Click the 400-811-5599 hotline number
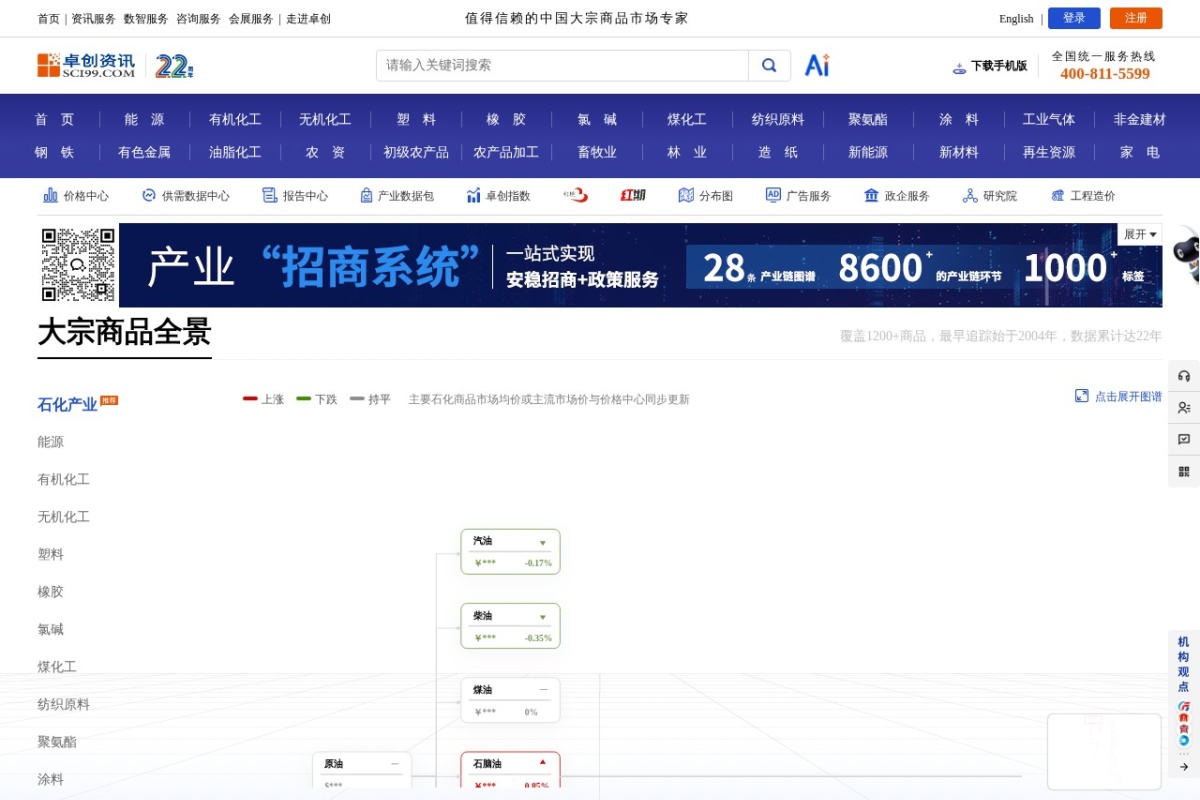Viewport: 1200px width, 800px height. (x=1105, y=74)
